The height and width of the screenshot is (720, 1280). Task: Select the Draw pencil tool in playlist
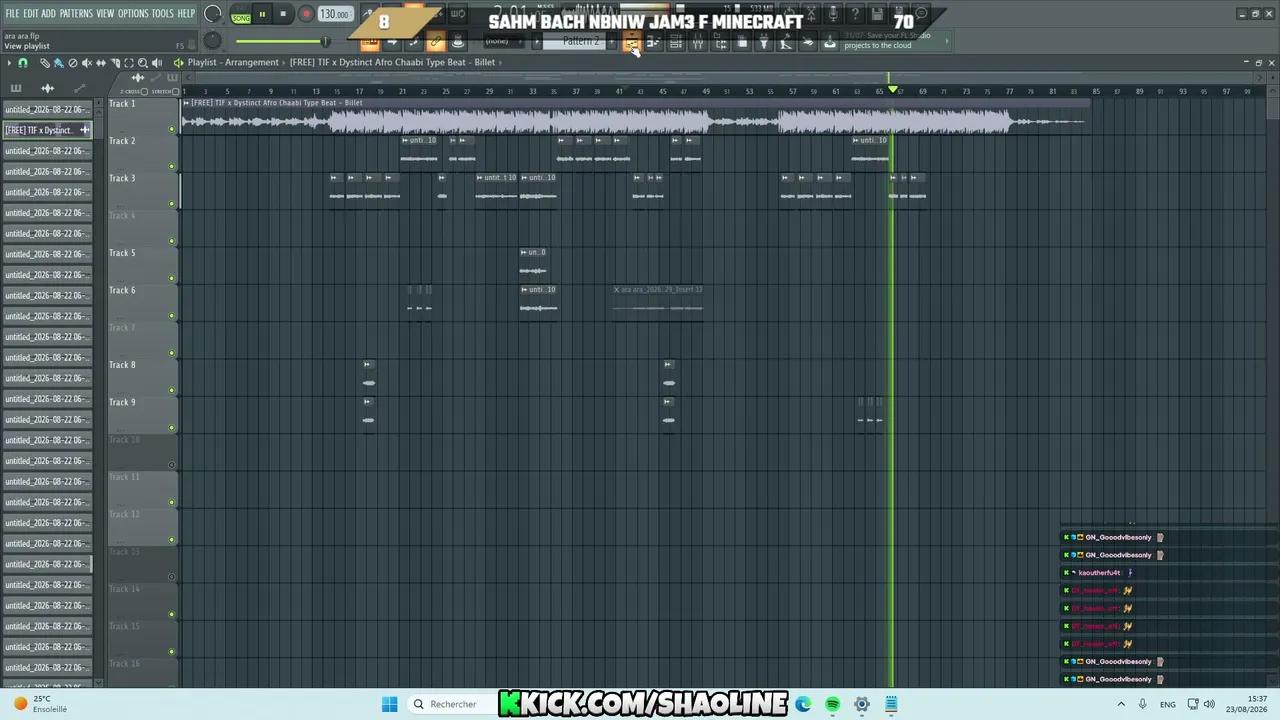click(44, 63)
